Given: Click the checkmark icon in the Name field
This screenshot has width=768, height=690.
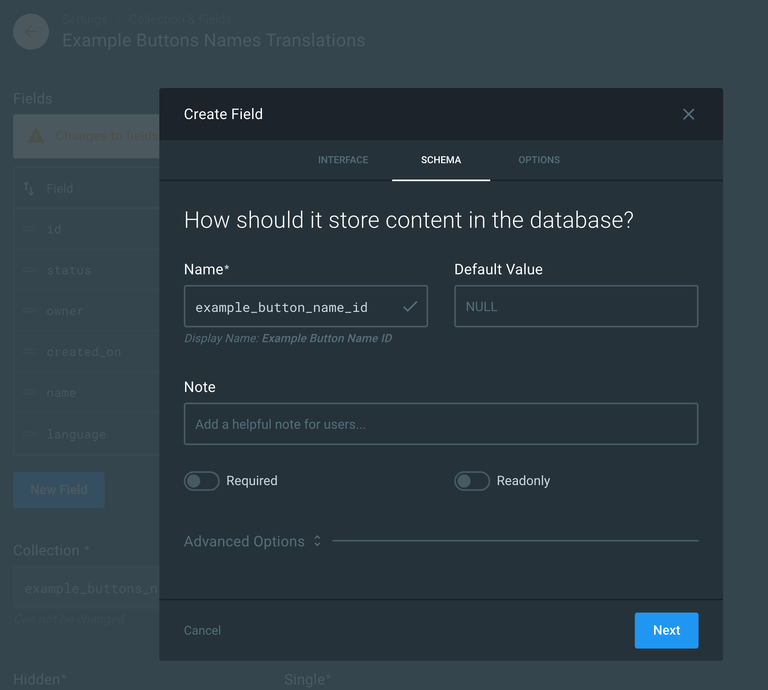Looking at the screenshot, I should click(x=410, y=307).
